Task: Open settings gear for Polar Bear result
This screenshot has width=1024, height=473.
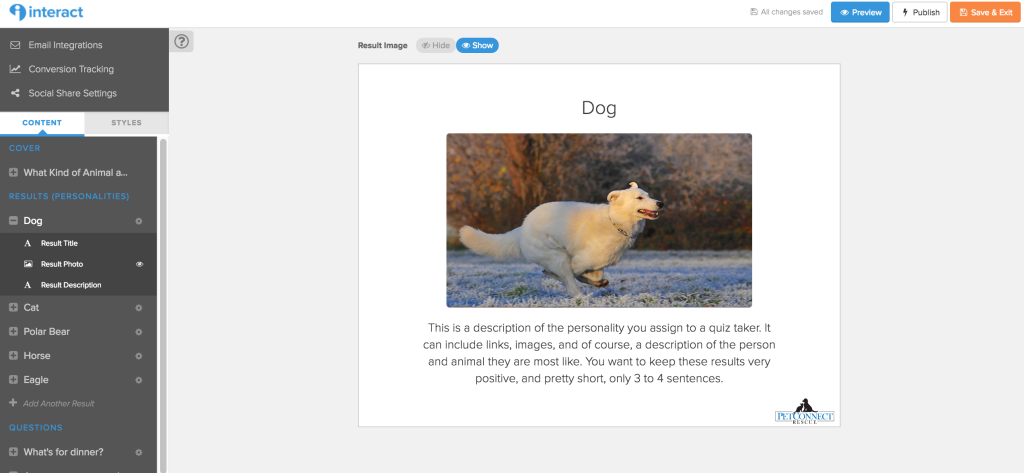Action: [x=138, y=332]
